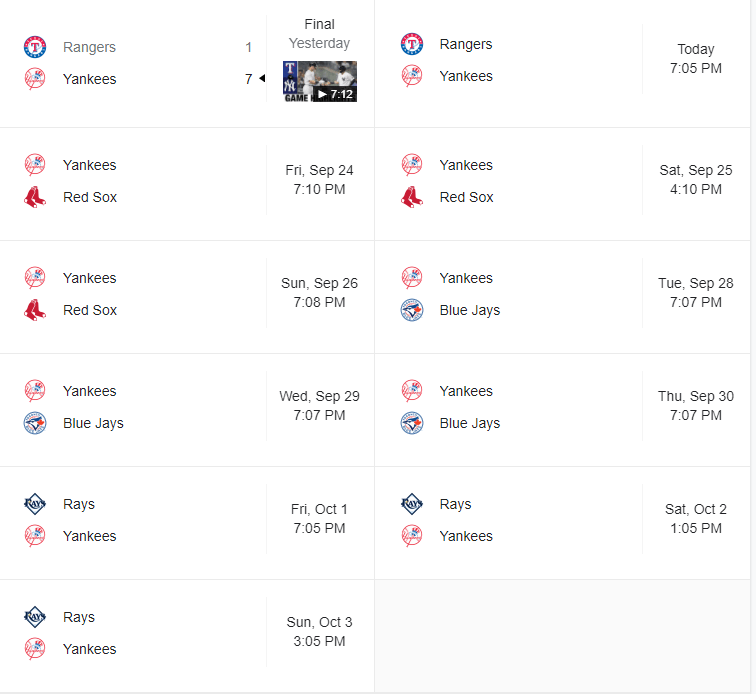Play the 7:12 game highlights video thumbnail
The height and width of the screenshot is (694, 756).
coord(320,82)
